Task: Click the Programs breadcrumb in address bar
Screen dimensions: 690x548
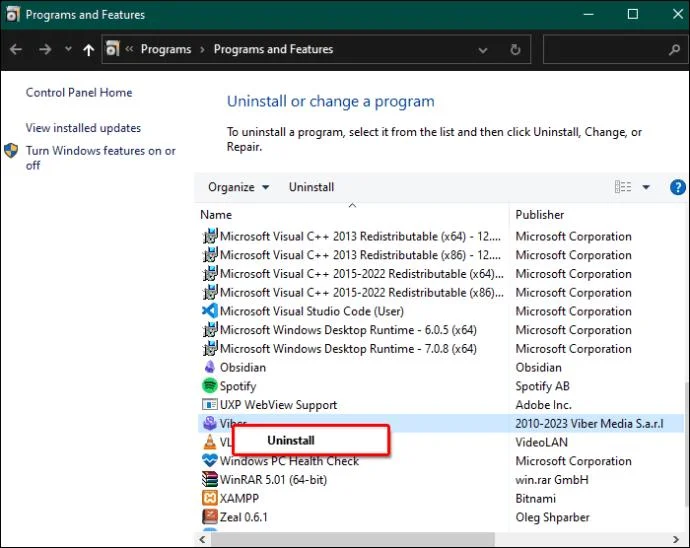Action: tap(166, 49)
